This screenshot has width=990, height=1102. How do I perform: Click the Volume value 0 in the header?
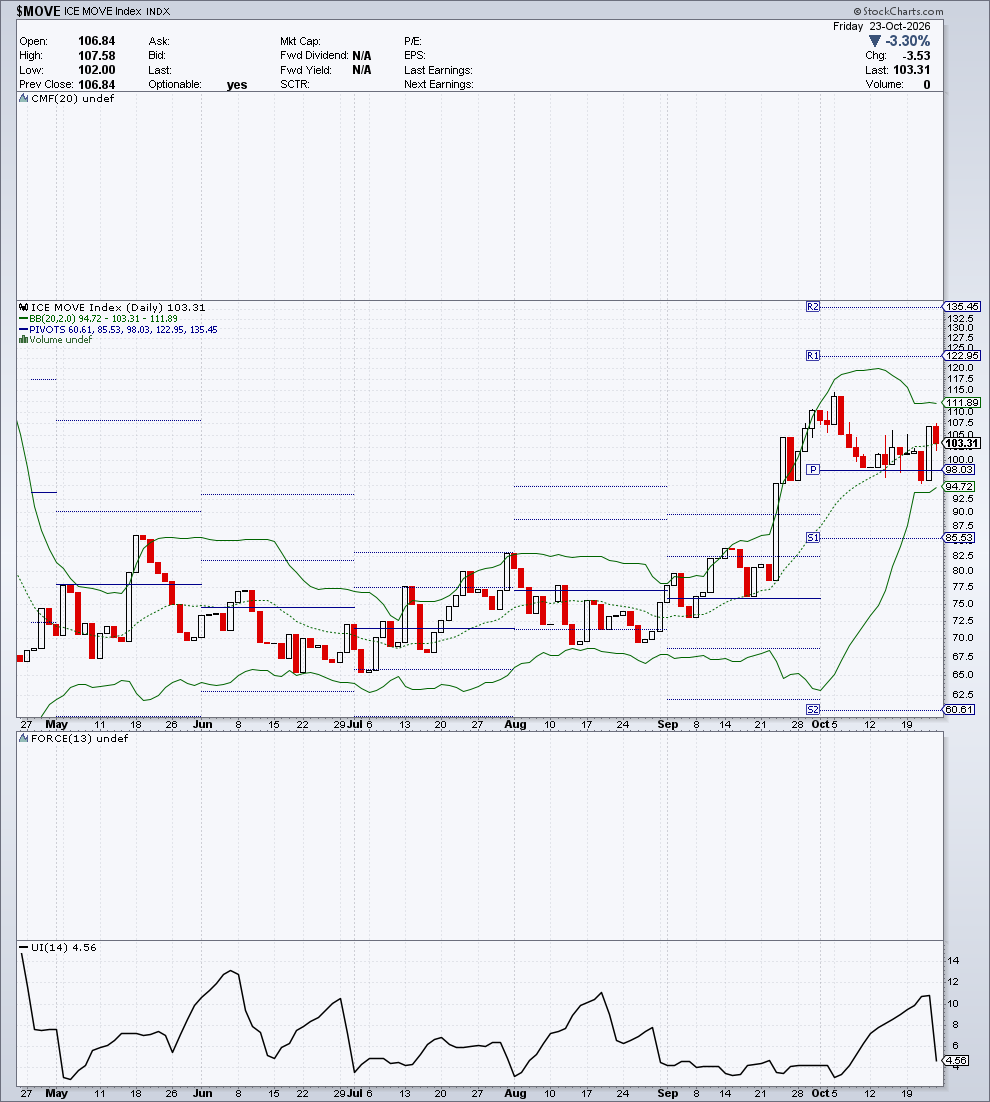[927, 84]
